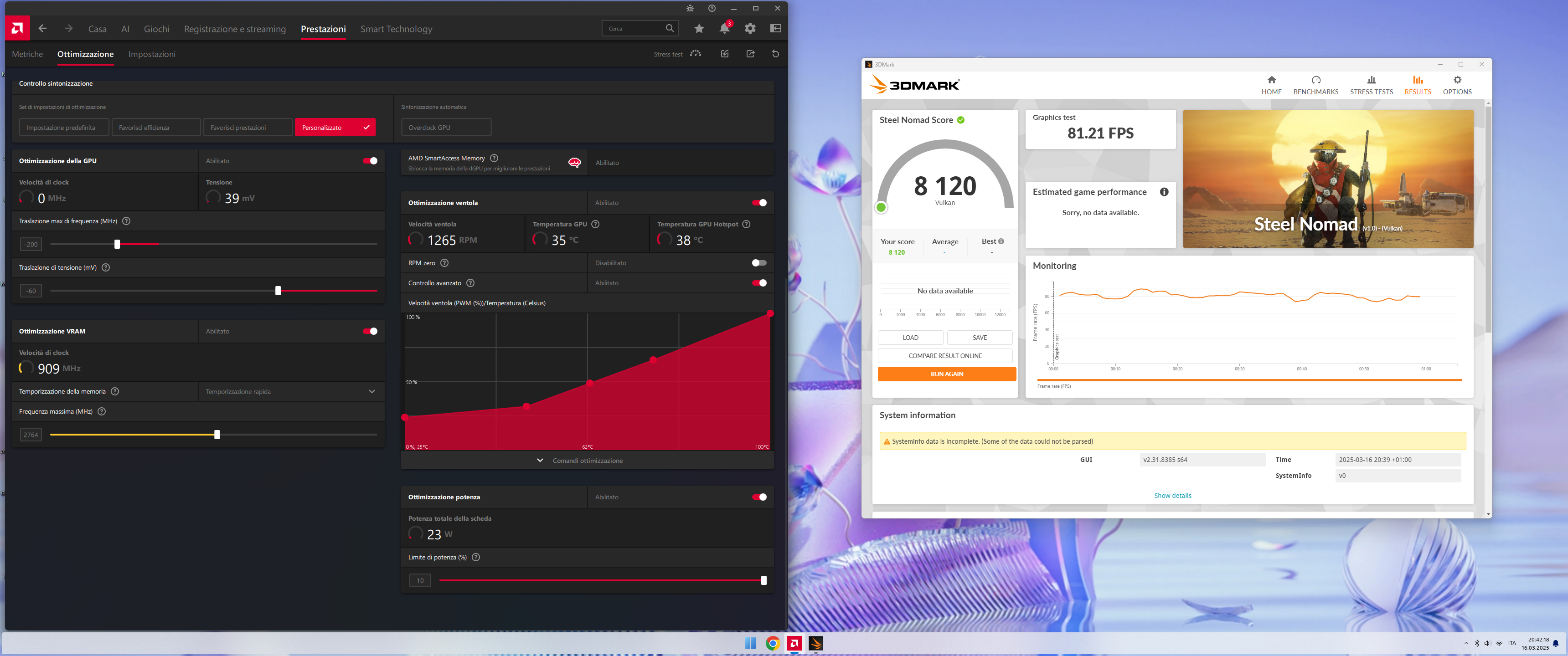Show help for RPM zero
The height and width of the screenshot is (656, 1568).
(444, 263)
